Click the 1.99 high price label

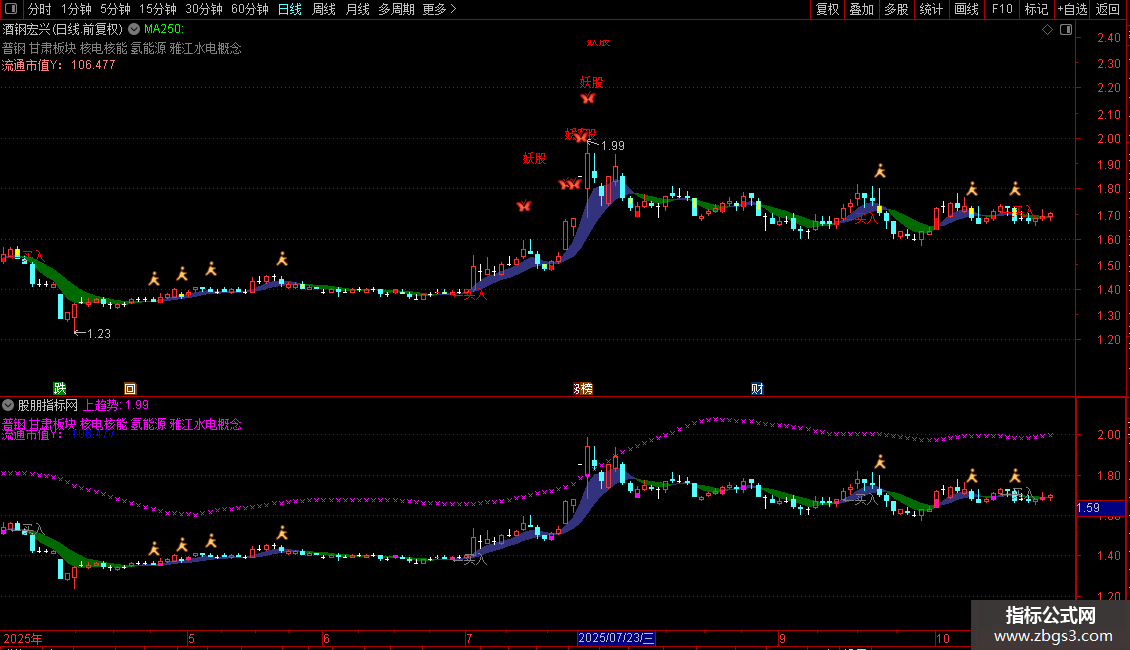click(613, 146)
